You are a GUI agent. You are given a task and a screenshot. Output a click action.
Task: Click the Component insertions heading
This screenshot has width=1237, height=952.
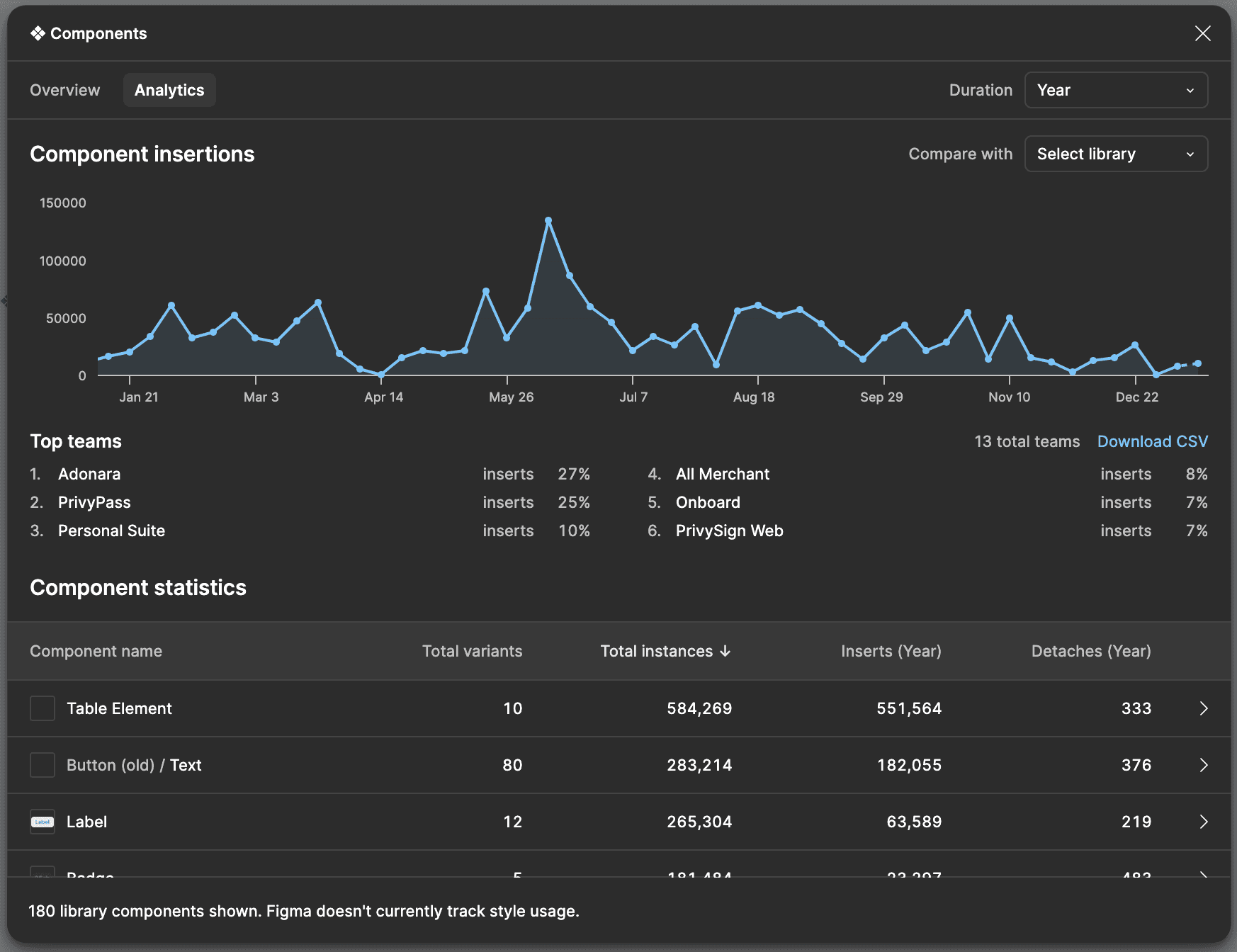point(142,154)
